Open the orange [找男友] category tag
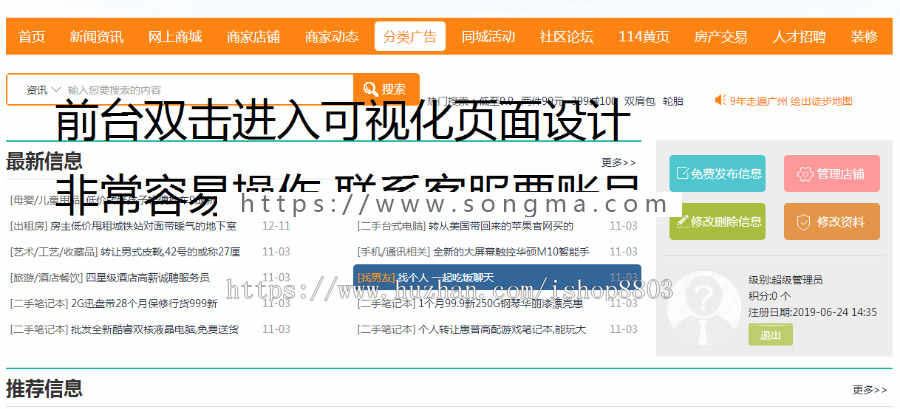900x409 pixels. coord(377,278)
